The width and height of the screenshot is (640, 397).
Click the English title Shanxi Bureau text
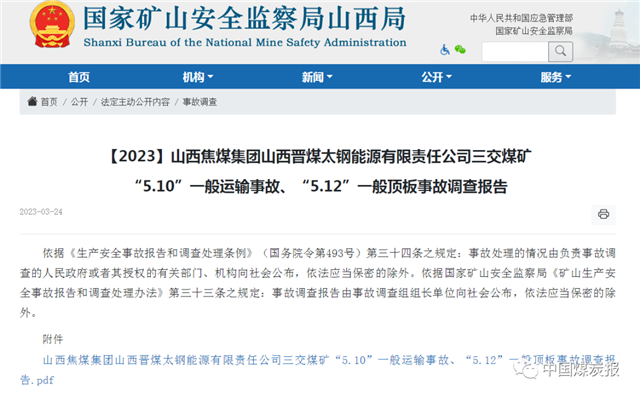click(x=245, y=42)
